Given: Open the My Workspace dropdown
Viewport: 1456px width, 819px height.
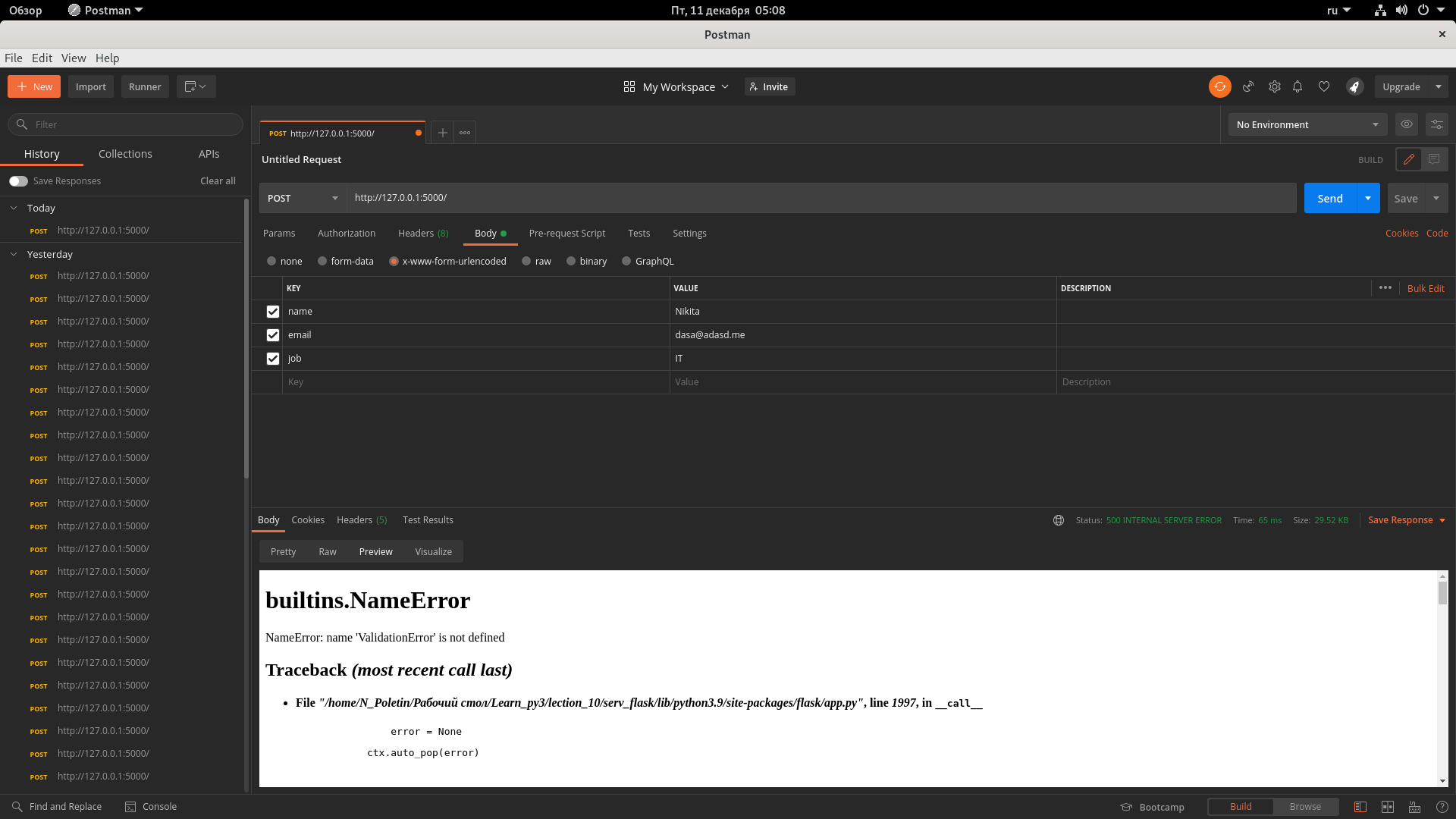Looking at the screenshot, I should coord(676,86).
